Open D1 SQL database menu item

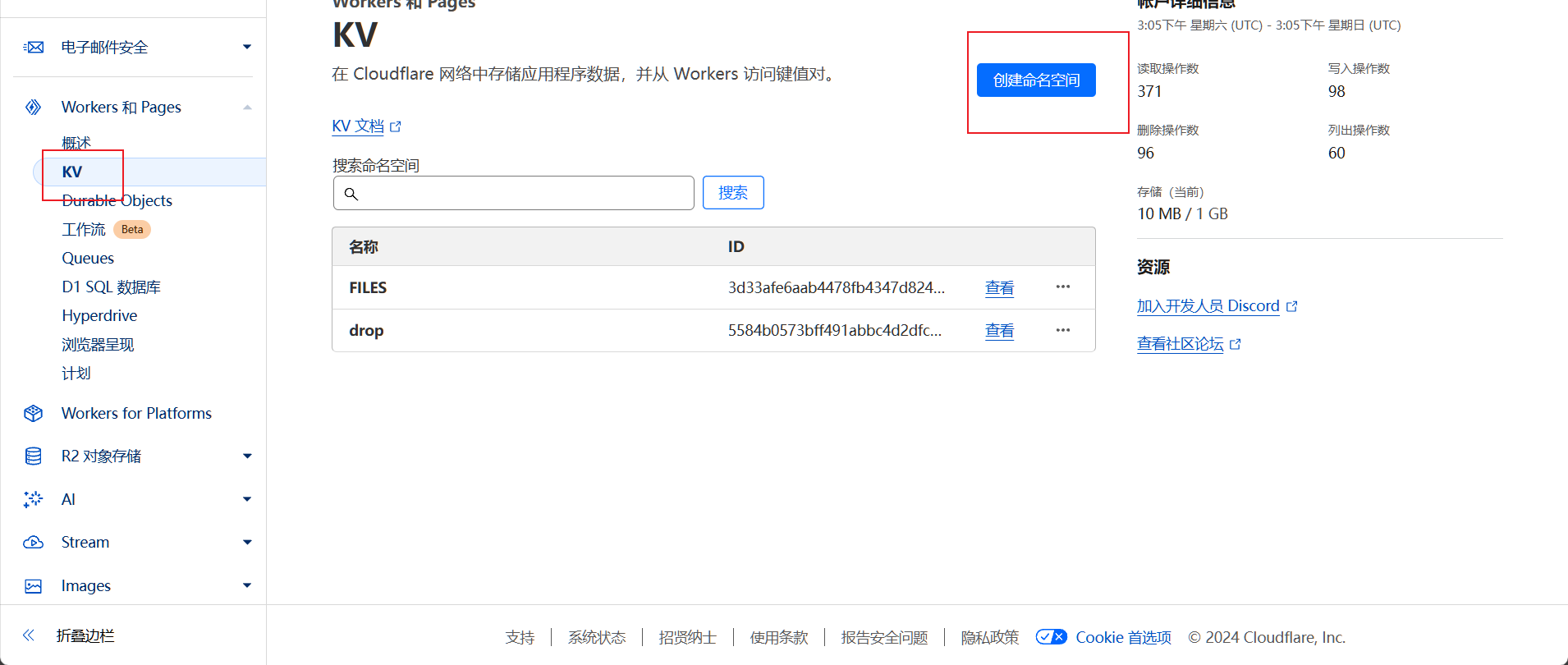(x=111, y=287)
